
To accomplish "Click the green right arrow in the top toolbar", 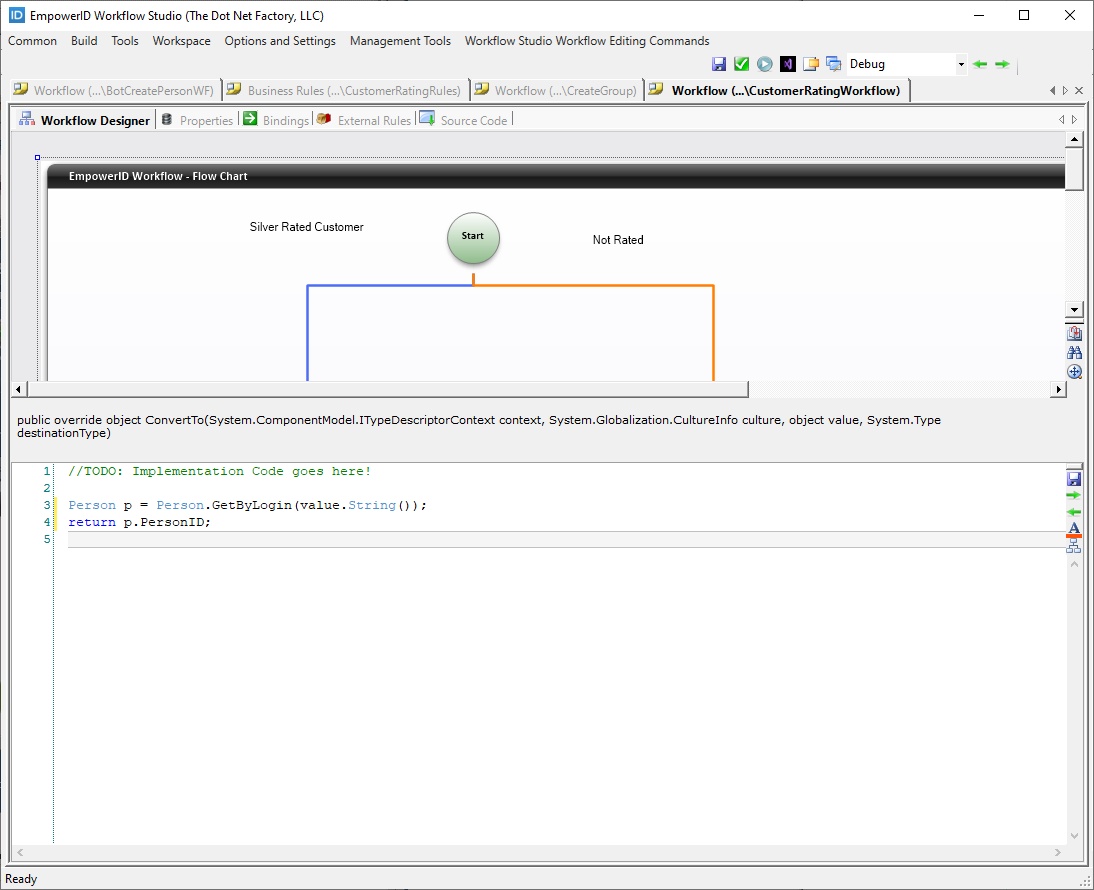I will click(1003, 64).
